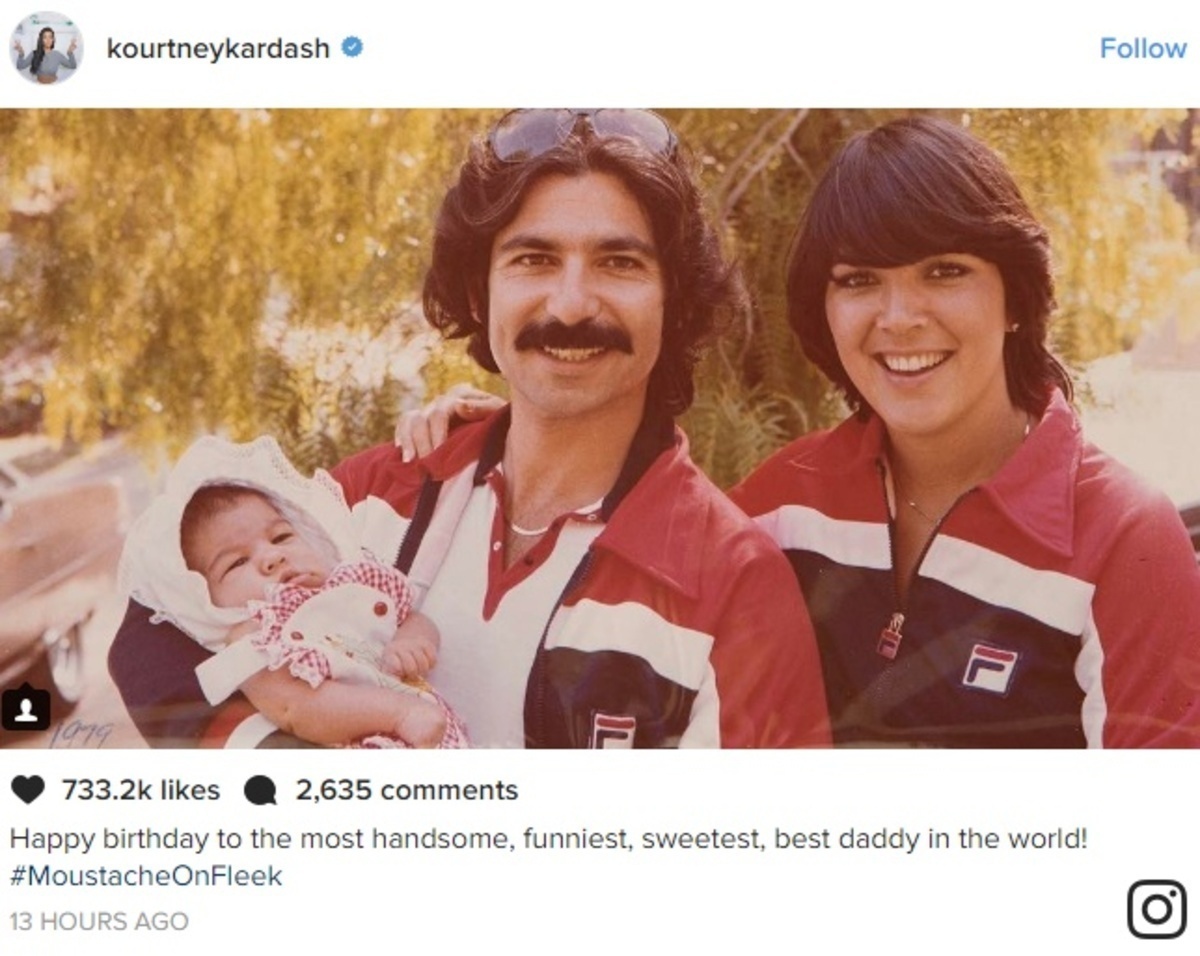Click the man's moustache in photo
1200x956 pixels.
click(574, 338)
